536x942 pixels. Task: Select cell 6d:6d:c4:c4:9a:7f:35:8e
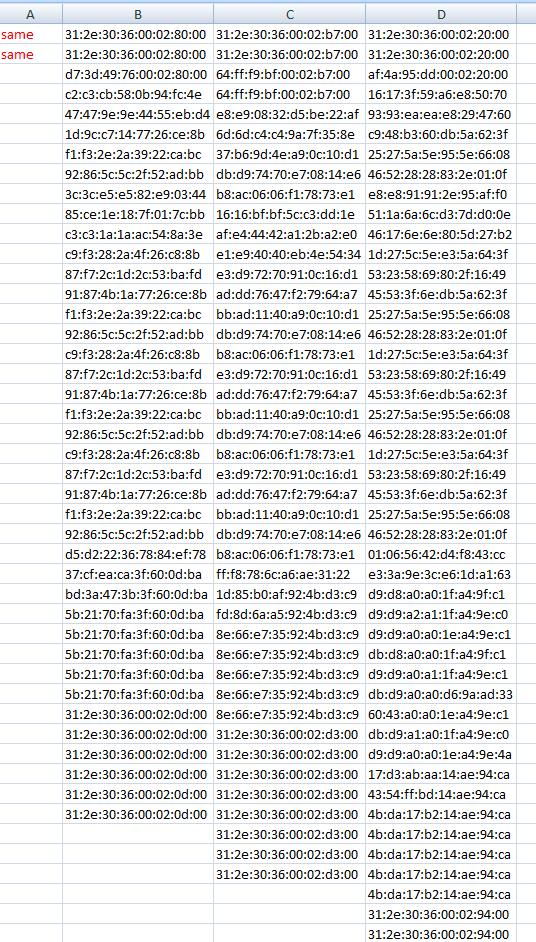[290, 135]
